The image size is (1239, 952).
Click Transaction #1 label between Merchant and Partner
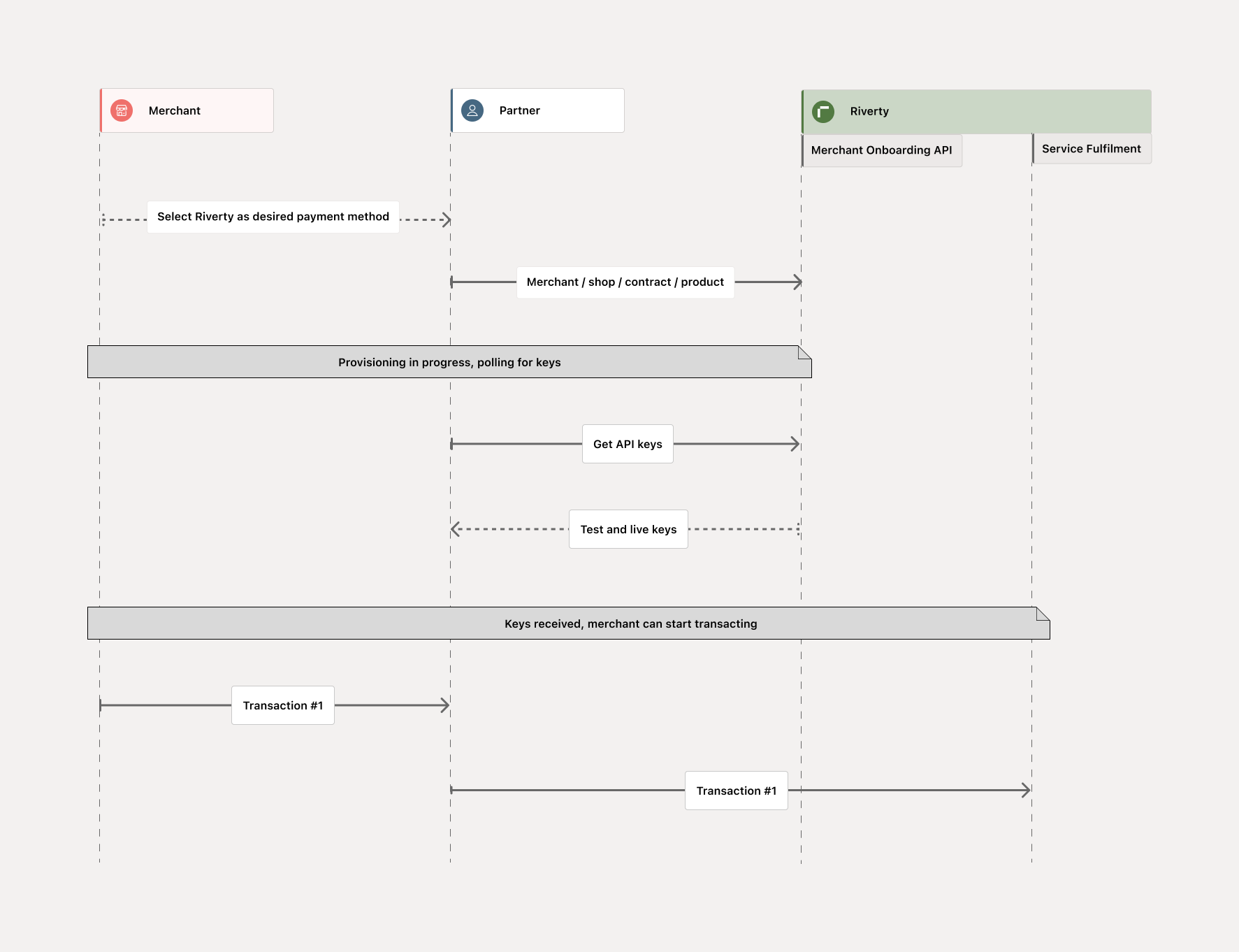283,705
